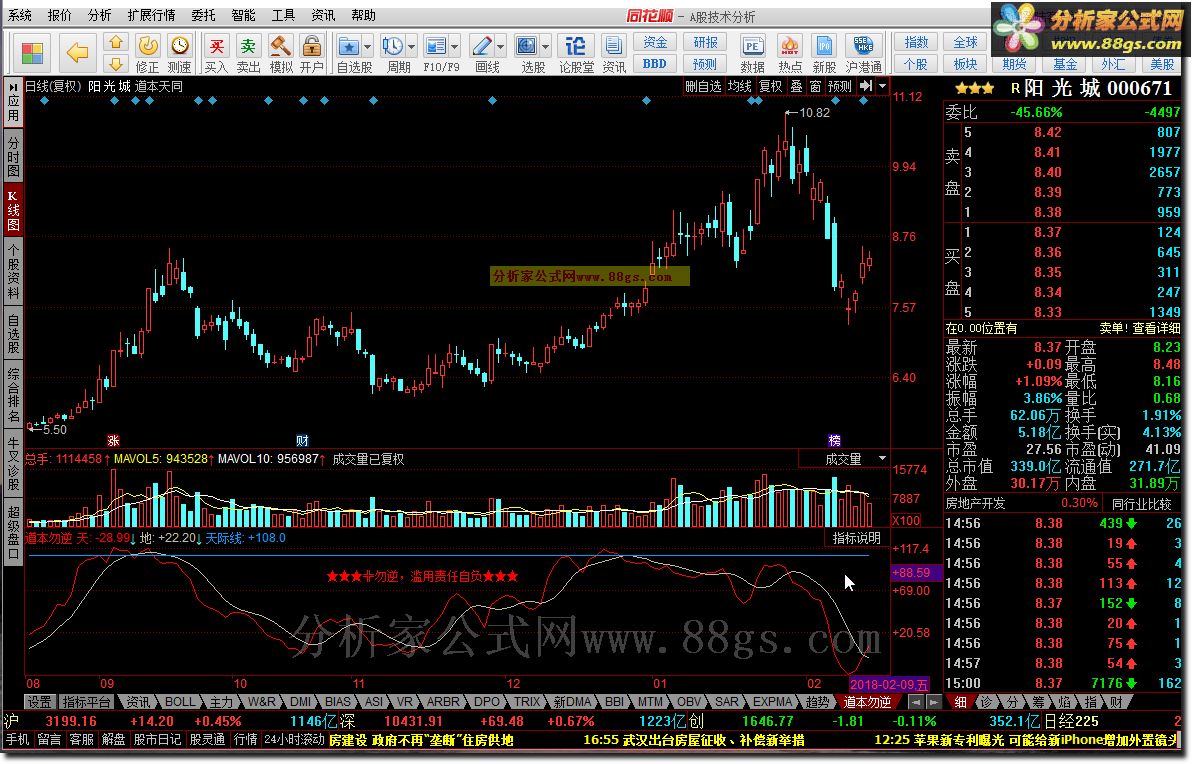Toggle 窗 multi-window option

coord(816,86)
